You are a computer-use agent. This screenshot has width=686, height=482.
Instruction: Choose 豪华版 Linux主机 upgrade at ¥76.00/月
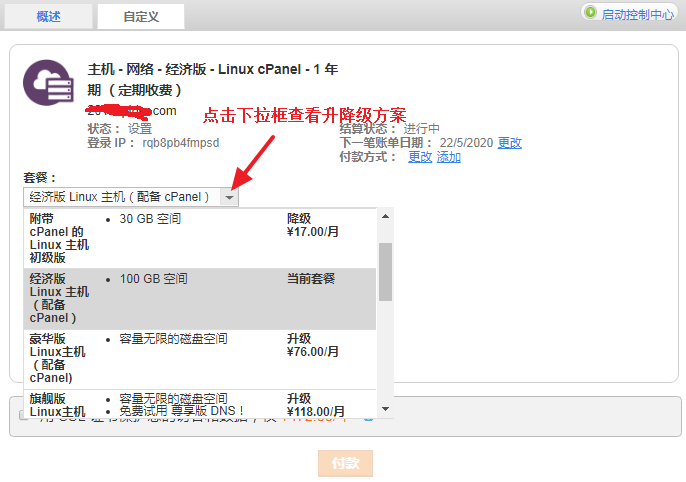(x=200, y=359)
